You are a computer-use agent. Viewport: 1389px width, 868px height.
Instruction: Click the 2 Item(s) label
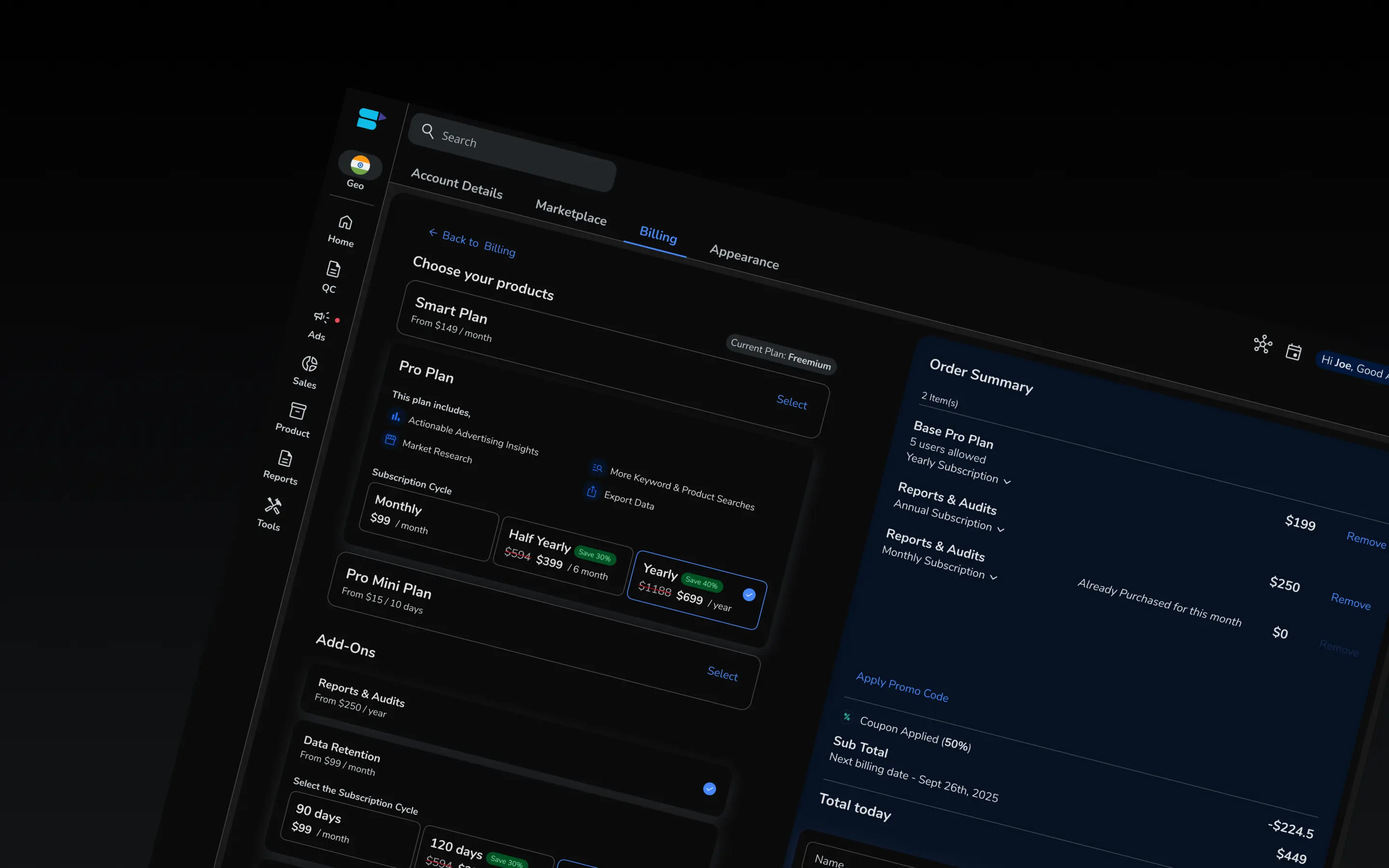(940, 400)
